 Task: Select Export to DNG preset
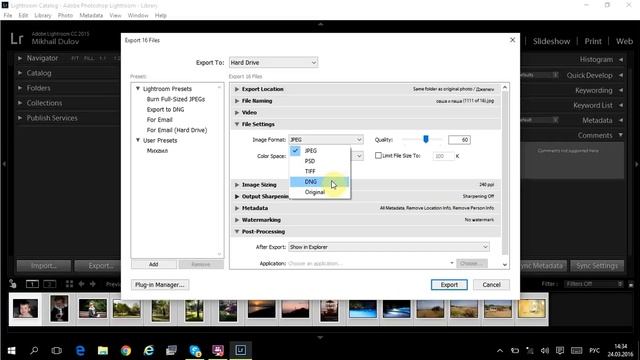(165, 109)
